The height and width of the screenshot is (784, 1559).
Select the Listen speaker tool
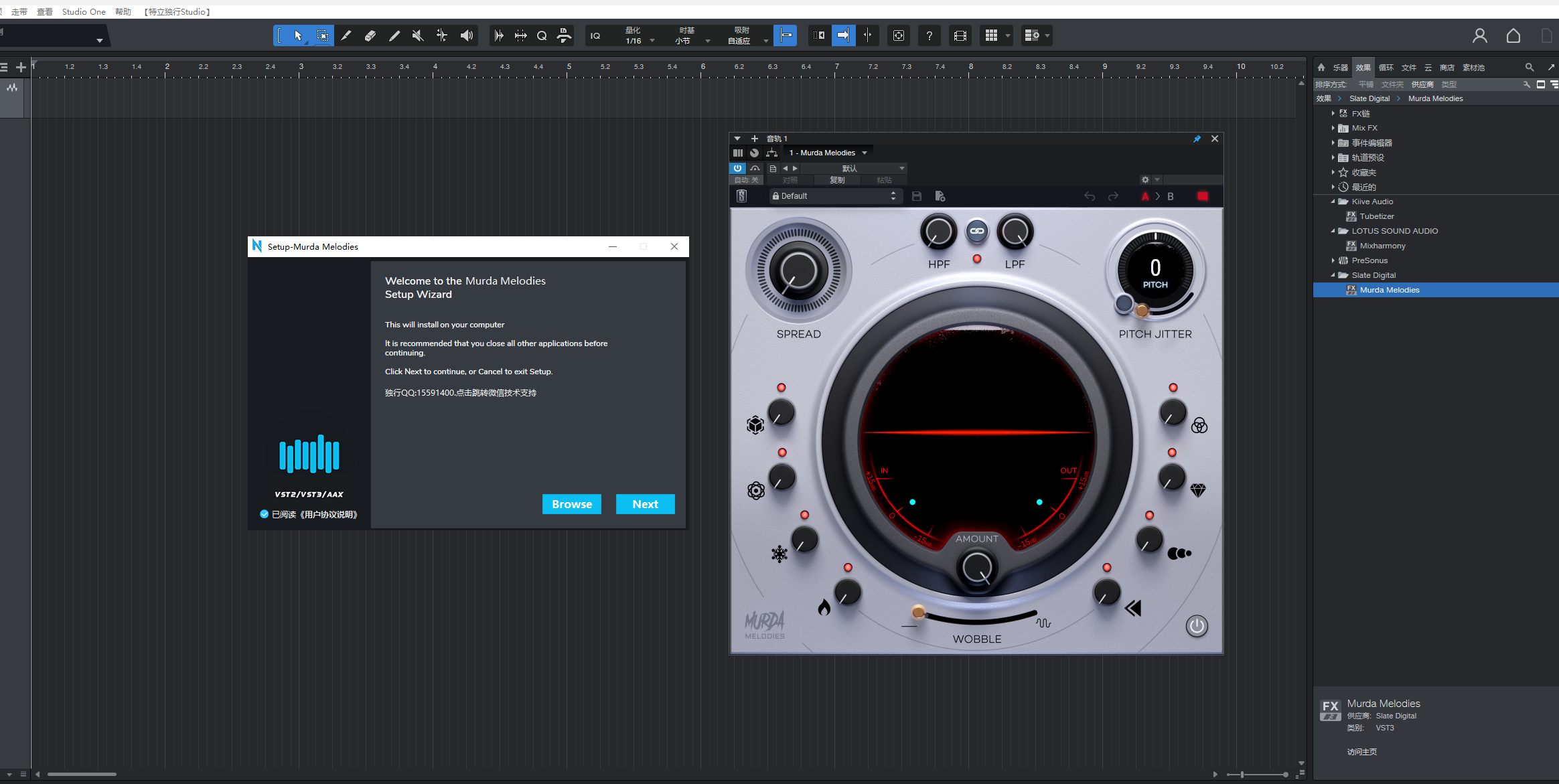click(467, 35)
